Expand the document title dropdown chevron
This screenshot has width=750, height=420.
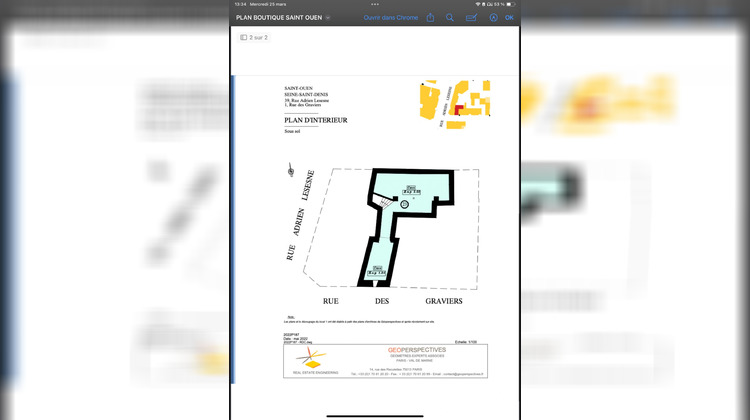coord(328,18)
